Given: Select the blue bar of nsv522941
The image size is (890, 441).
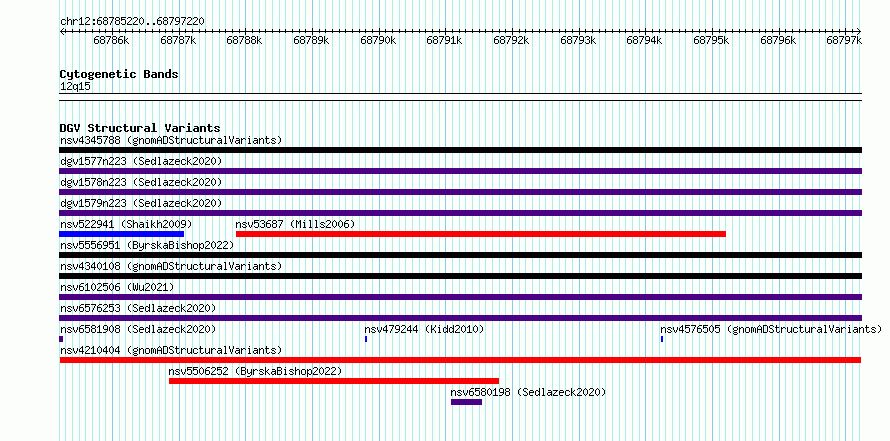Looking at the screenshot, I should coord(121,234).
